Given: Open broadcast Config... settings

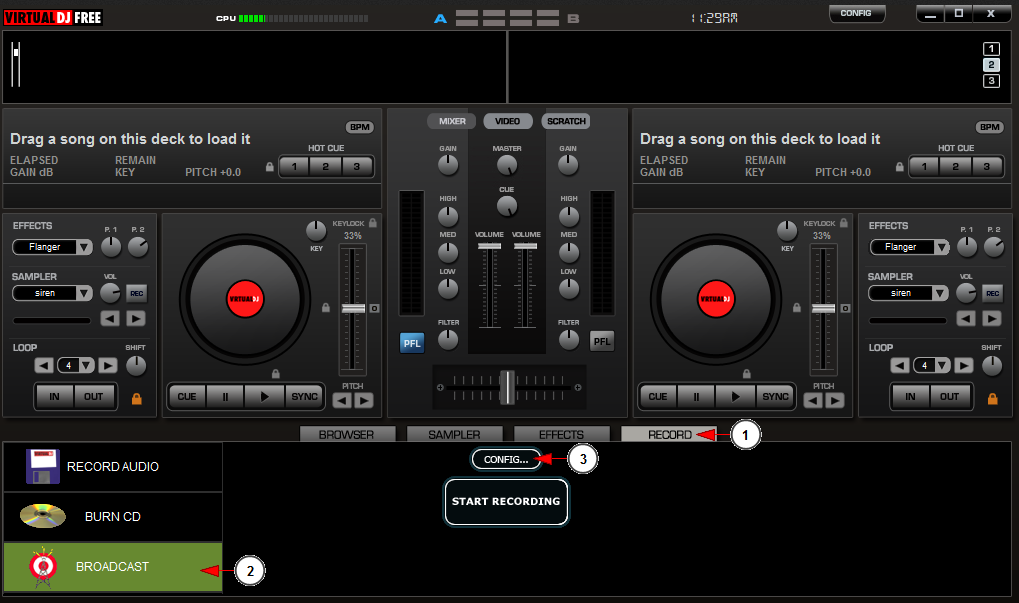Looking at the screenshot, I should pos(506,459).
